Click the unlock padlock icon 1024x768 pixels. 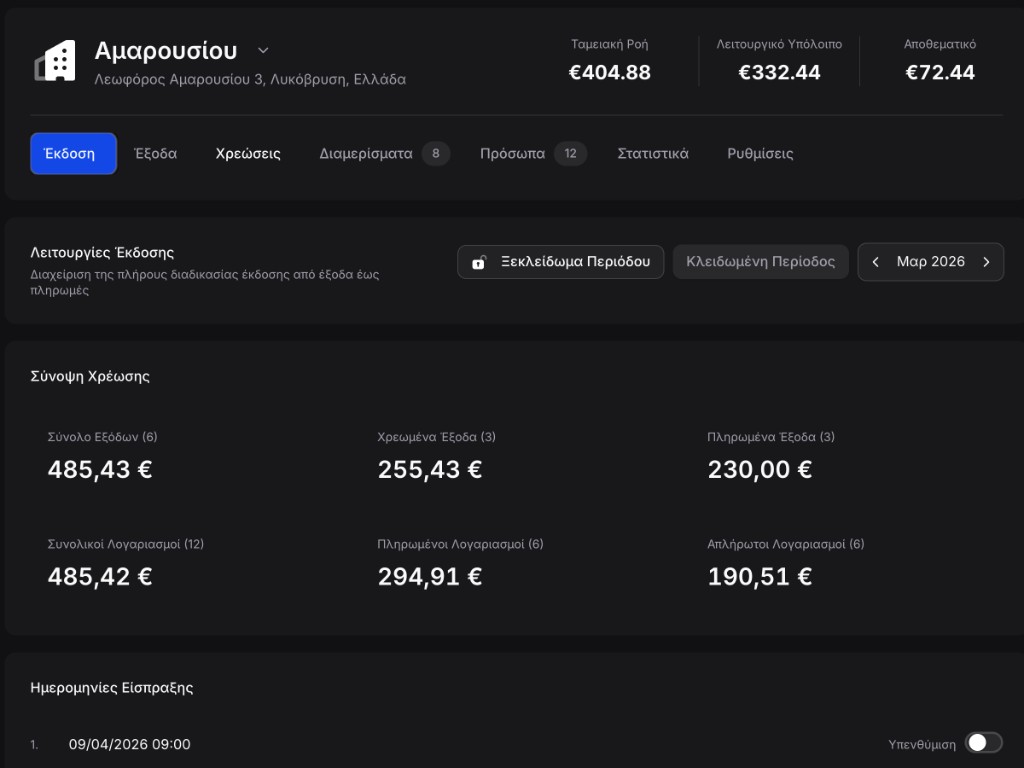coord(479,262)
